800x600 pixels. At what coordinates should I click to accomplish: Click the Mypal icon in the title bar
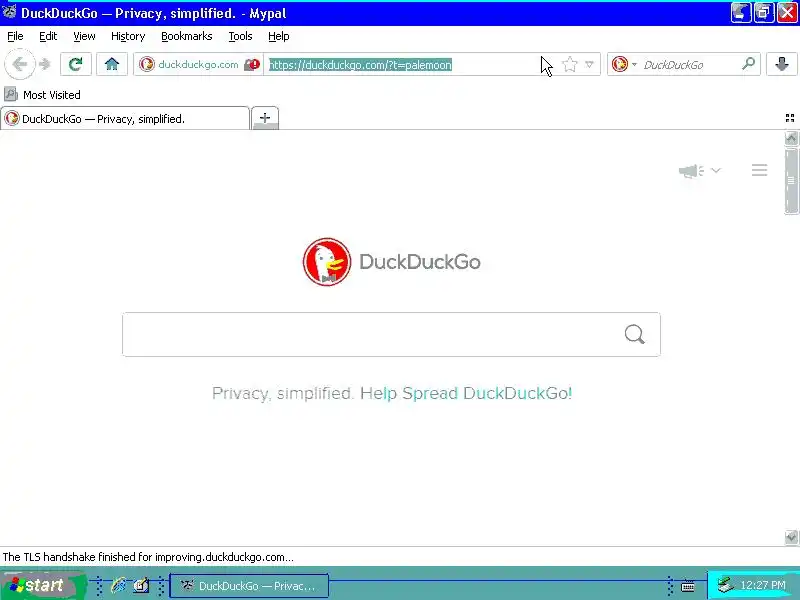pos(9,11)
